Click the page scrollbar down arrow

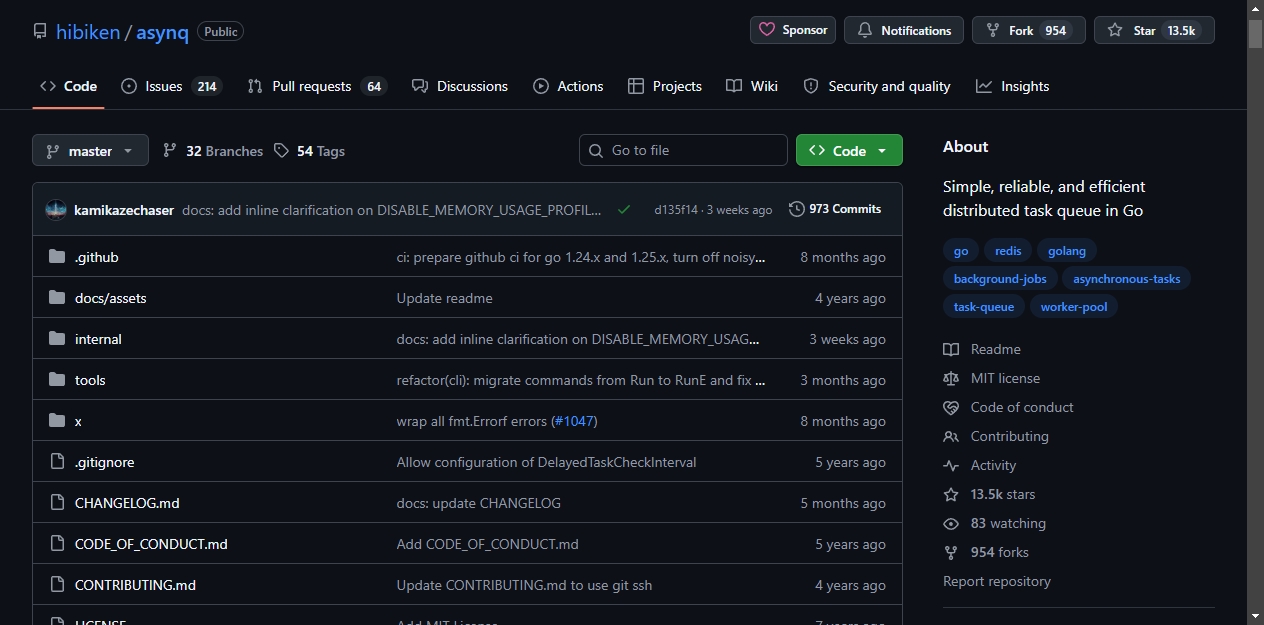coord(1256,616)
